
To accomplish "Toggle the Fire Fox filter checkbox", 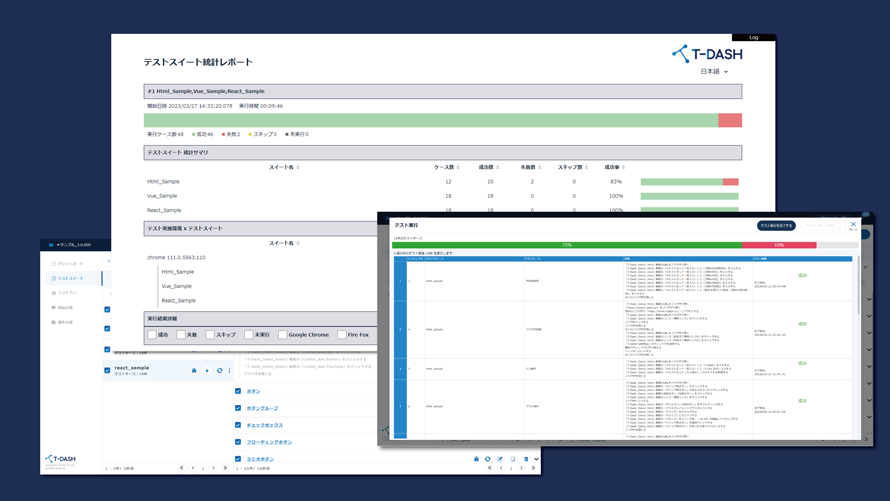I will (x=342, y=335).
